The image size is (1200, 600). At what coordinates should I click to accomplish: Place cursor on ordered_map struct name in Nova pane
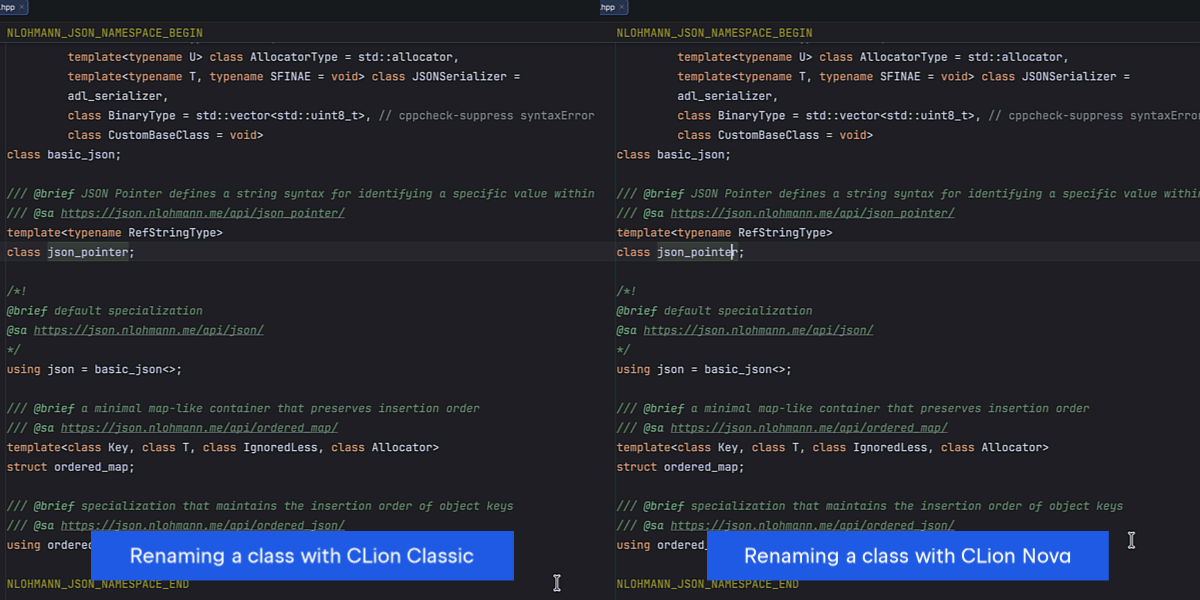703,467
